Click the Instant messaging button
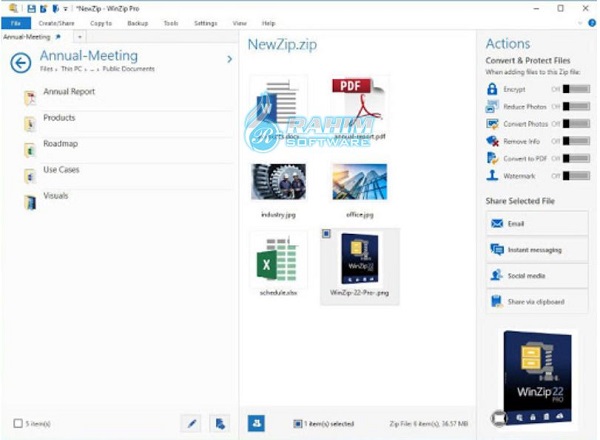 tap(537, 249)
